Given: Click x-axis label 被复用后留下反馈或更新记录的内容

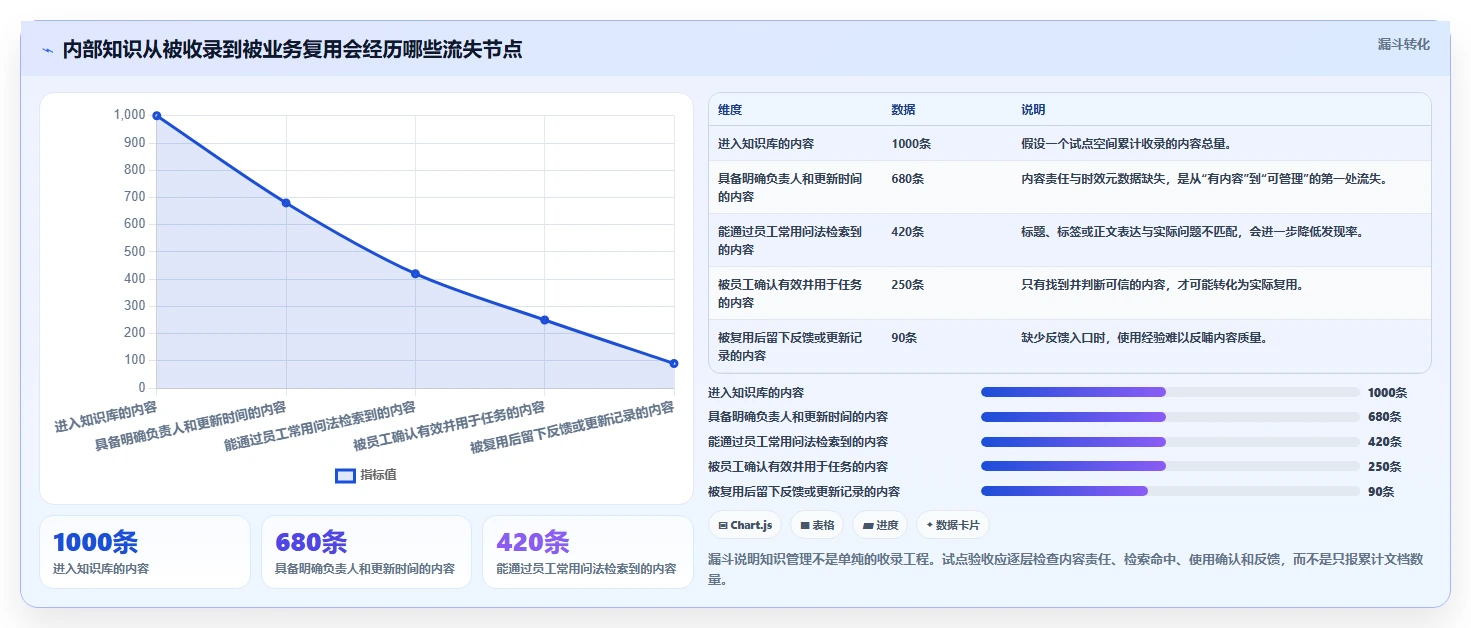Looking at the screenshot, I should 572,428.
